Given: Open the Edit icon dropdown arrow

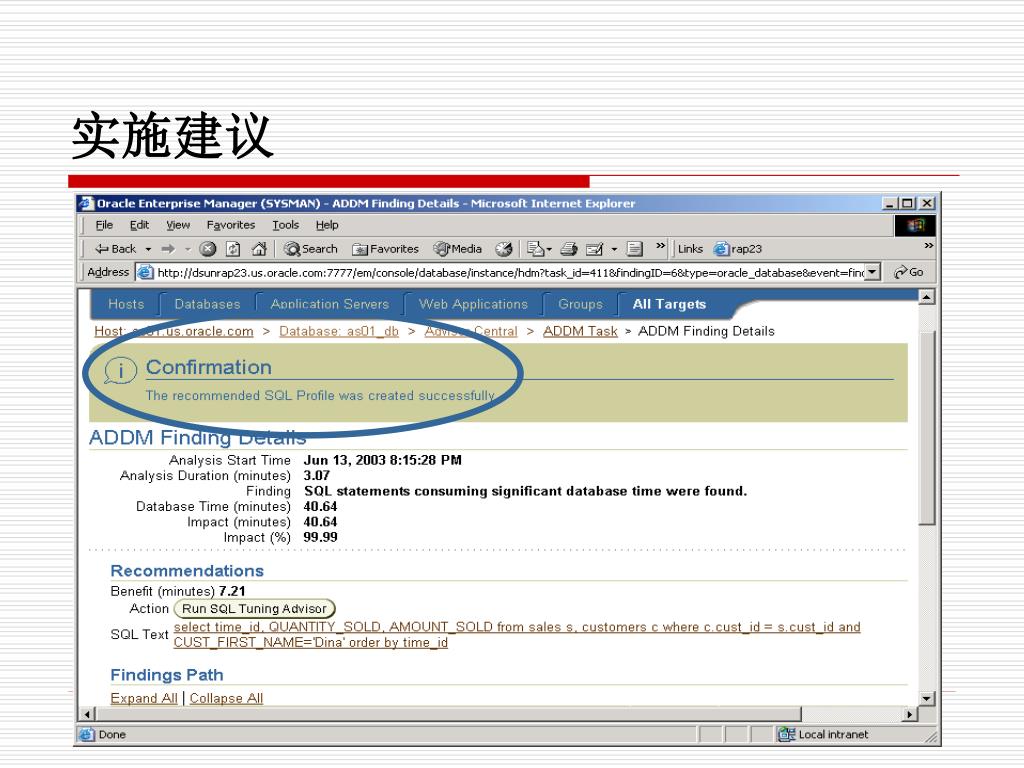Looking at the screenshot, I should [614, 249].
